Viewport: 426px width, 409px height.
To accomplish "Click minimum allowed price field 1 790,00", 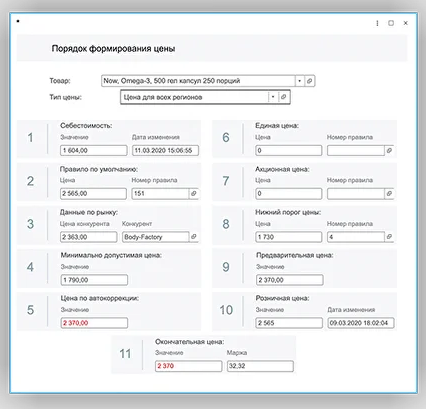I will (x=94, y=280).
